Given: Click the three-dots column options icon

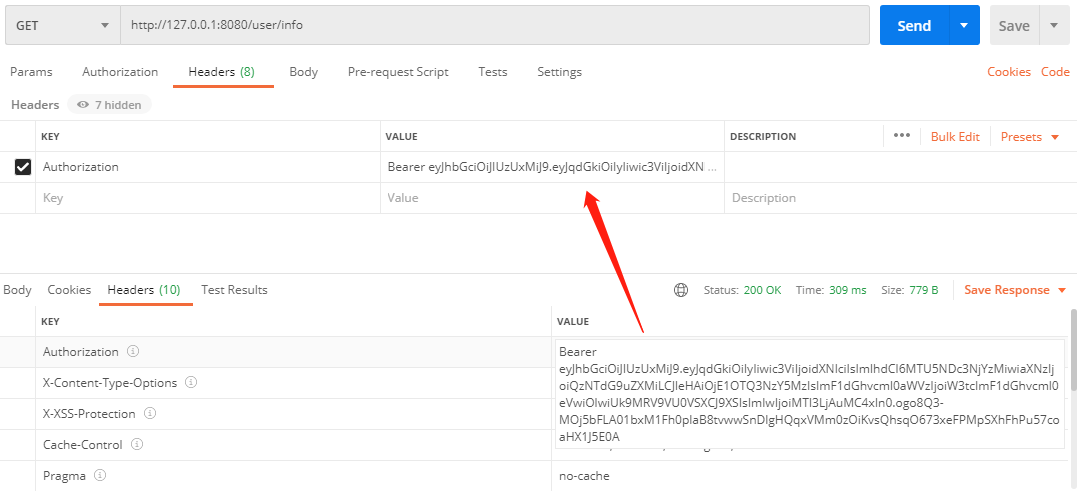Looking at the screenshot, I should [901, 136].
